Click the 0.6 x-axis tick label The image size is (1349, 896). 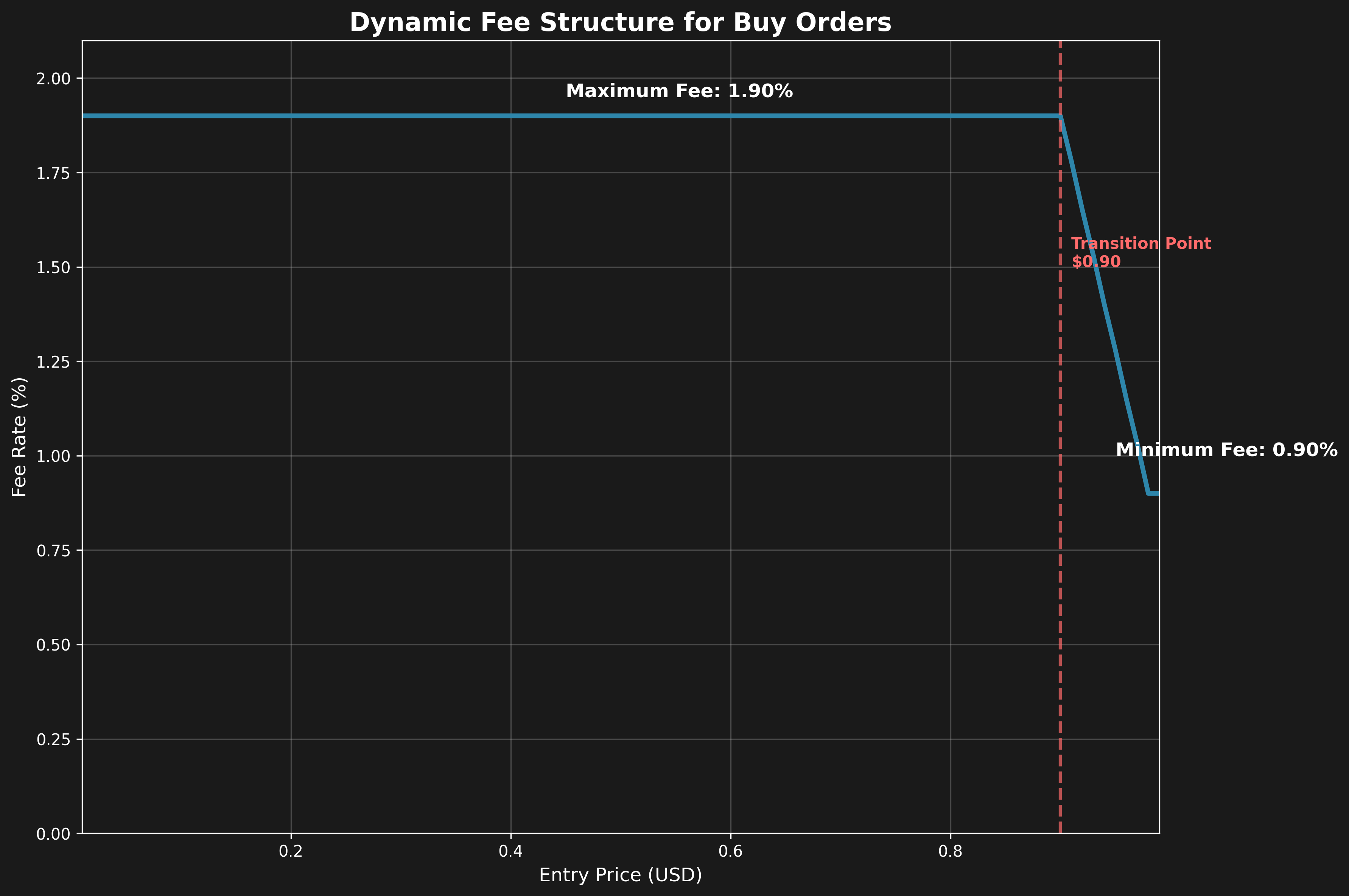pyautogui.click(x=731, y=852)
